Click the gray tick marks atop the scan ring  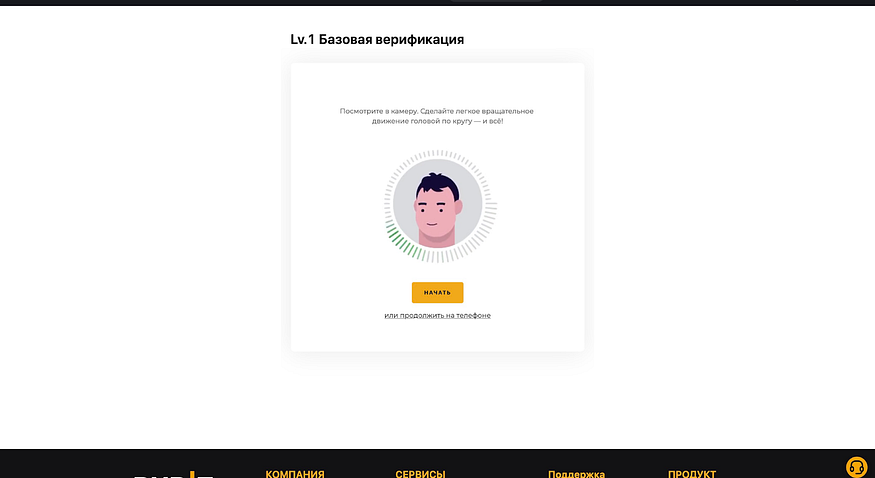[438, 154]
